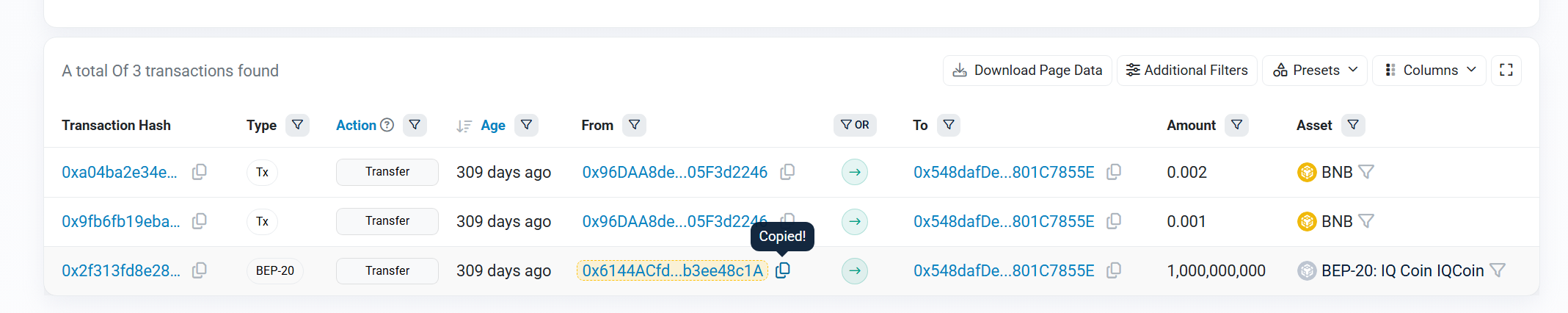Open the Amount column filter
The width and height of the screenshot is (1568, 313).
1236,125
